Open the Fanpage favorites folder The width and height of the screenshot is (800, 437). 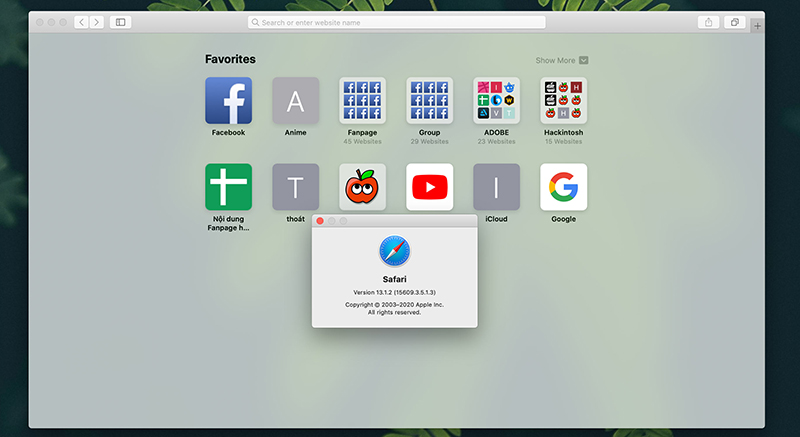point(362,100)
